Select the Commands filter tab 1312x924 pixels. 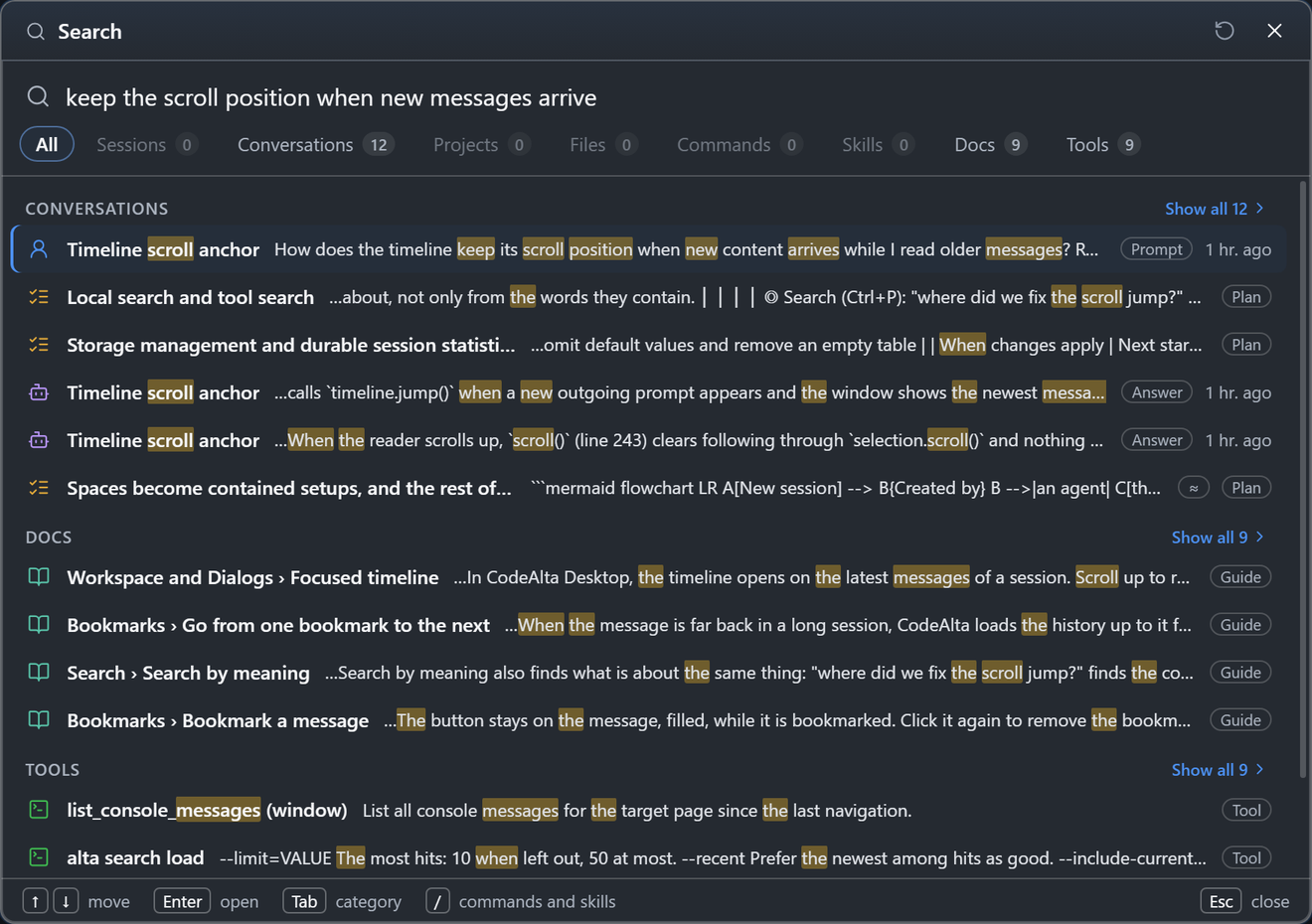click(x=739, y=145)
